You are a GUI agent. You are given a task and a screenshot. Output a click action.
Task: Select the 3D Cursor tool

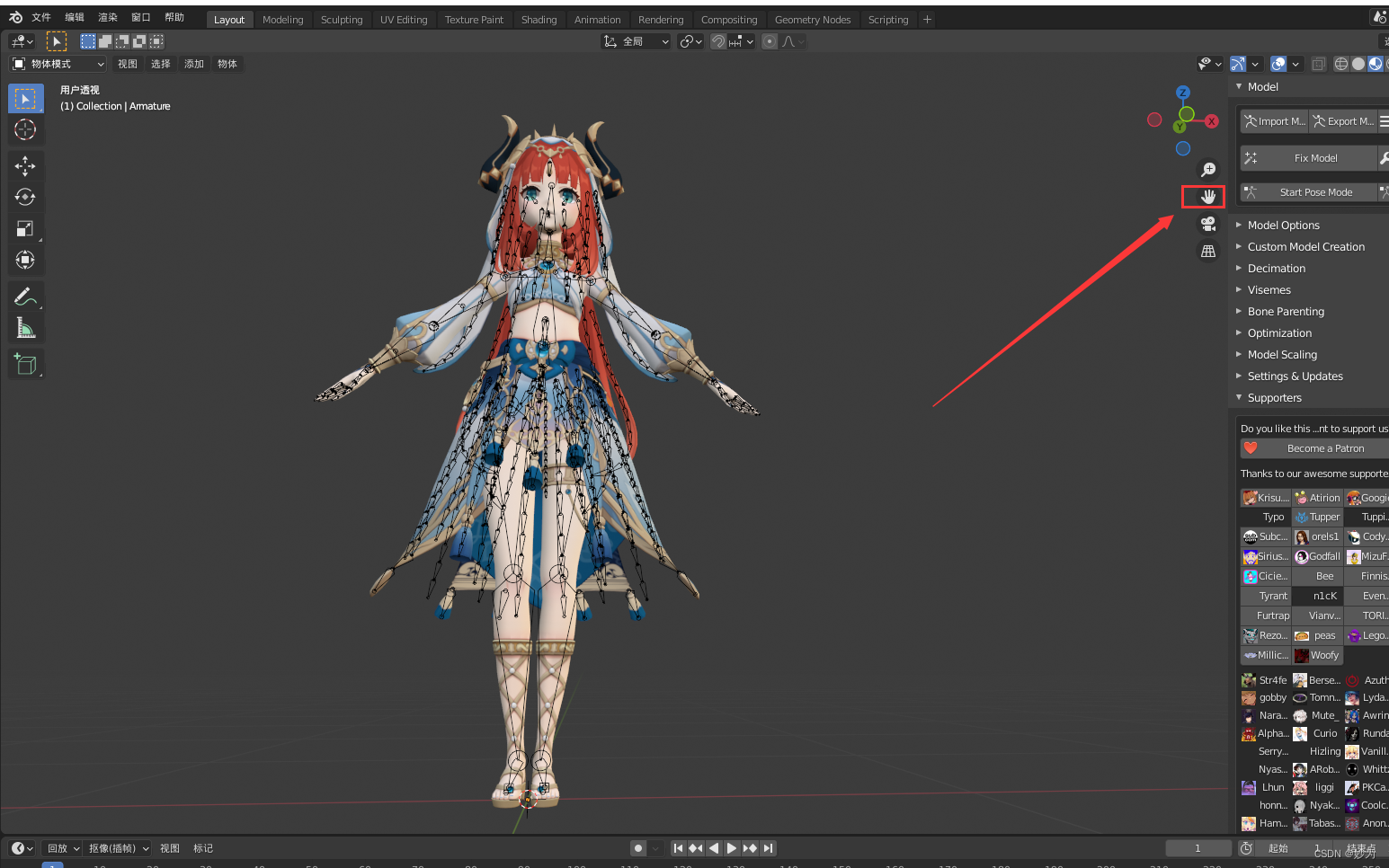[25, 129]
